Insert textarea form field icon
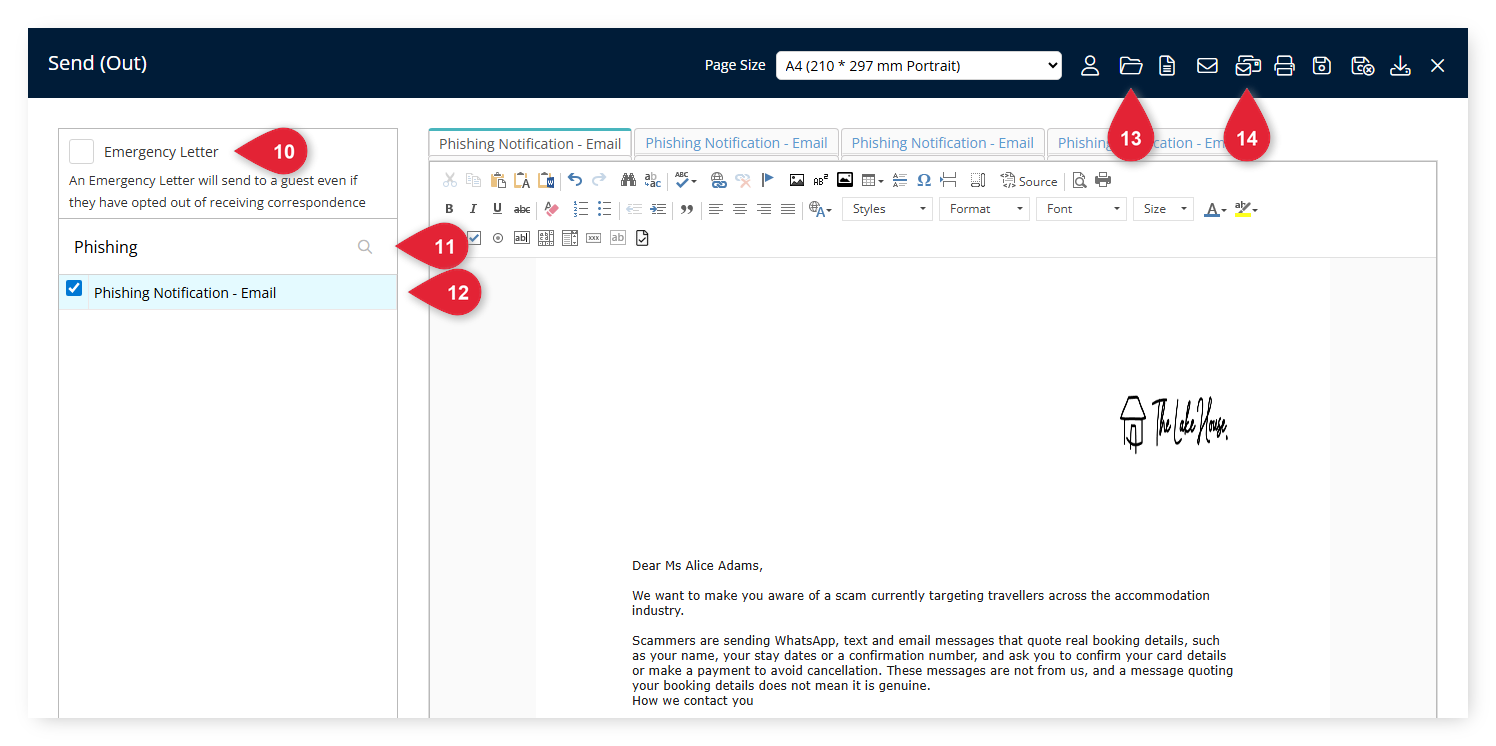This screenshot has height=746, width=1496. point(546,238)
